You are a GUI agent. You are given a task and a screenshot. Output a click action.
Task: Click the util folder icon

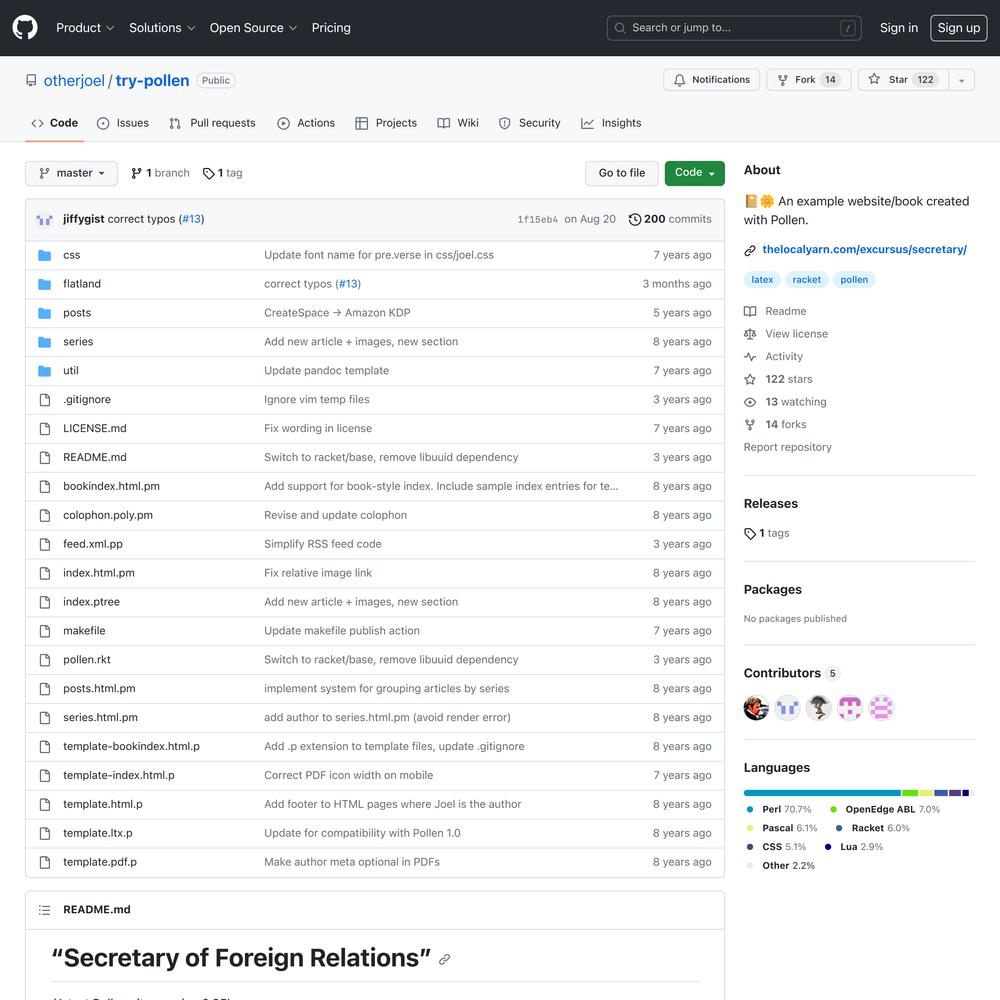click(x=45, y=371)
